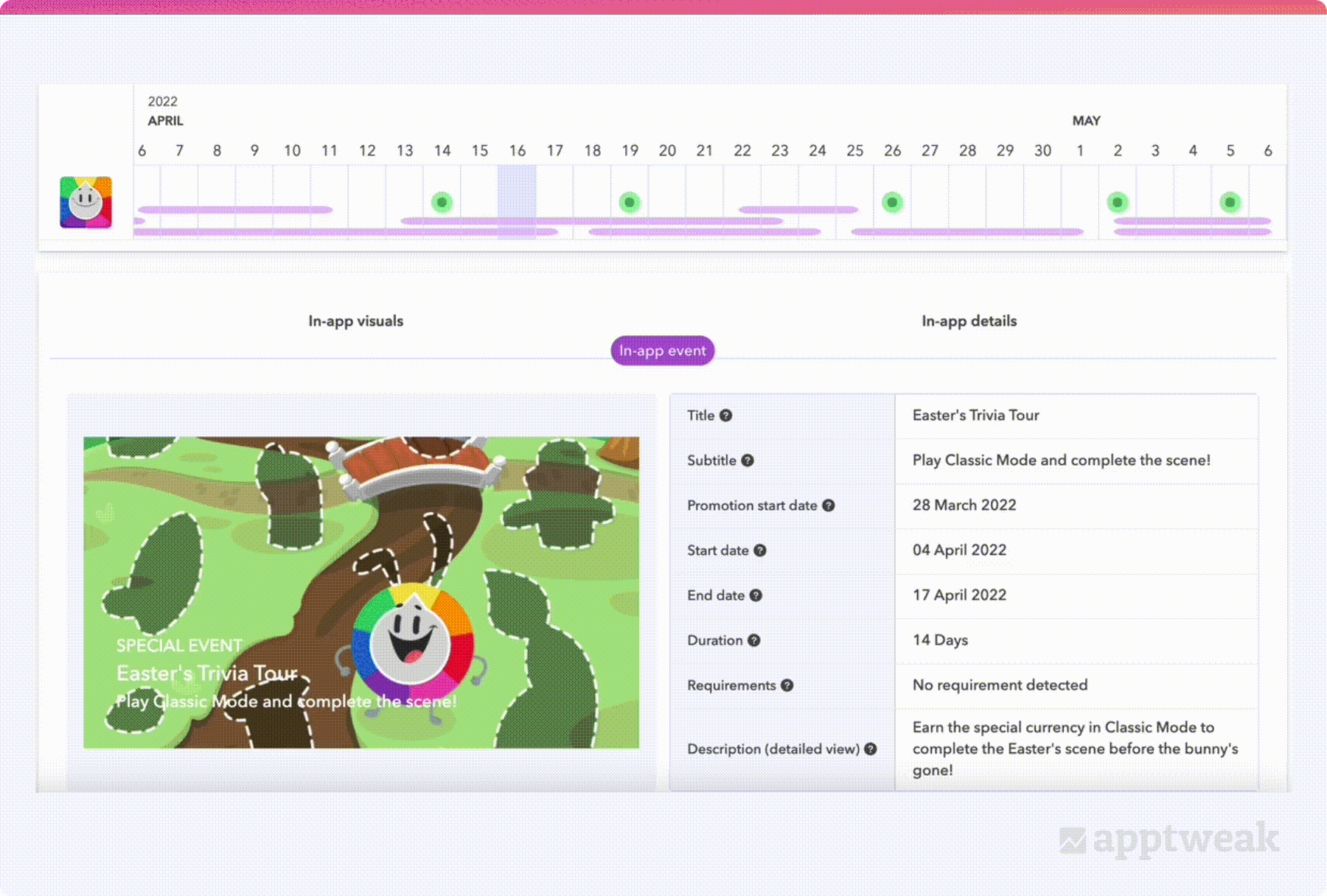This screenshot has width=1327, height=896.
Task: Open help icon beside Description (detailed view)
Action: pyautogui.click(x=871, y=749)
